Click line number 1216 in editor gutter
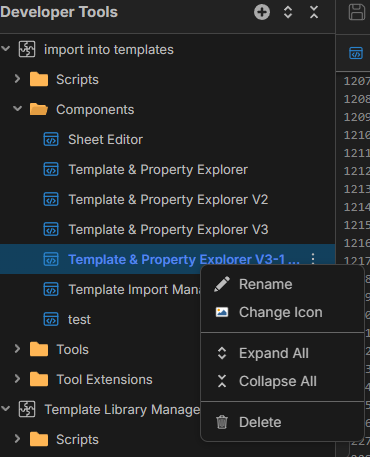The width and height of the screenshot is (370, 457). (x=357, y=243)
